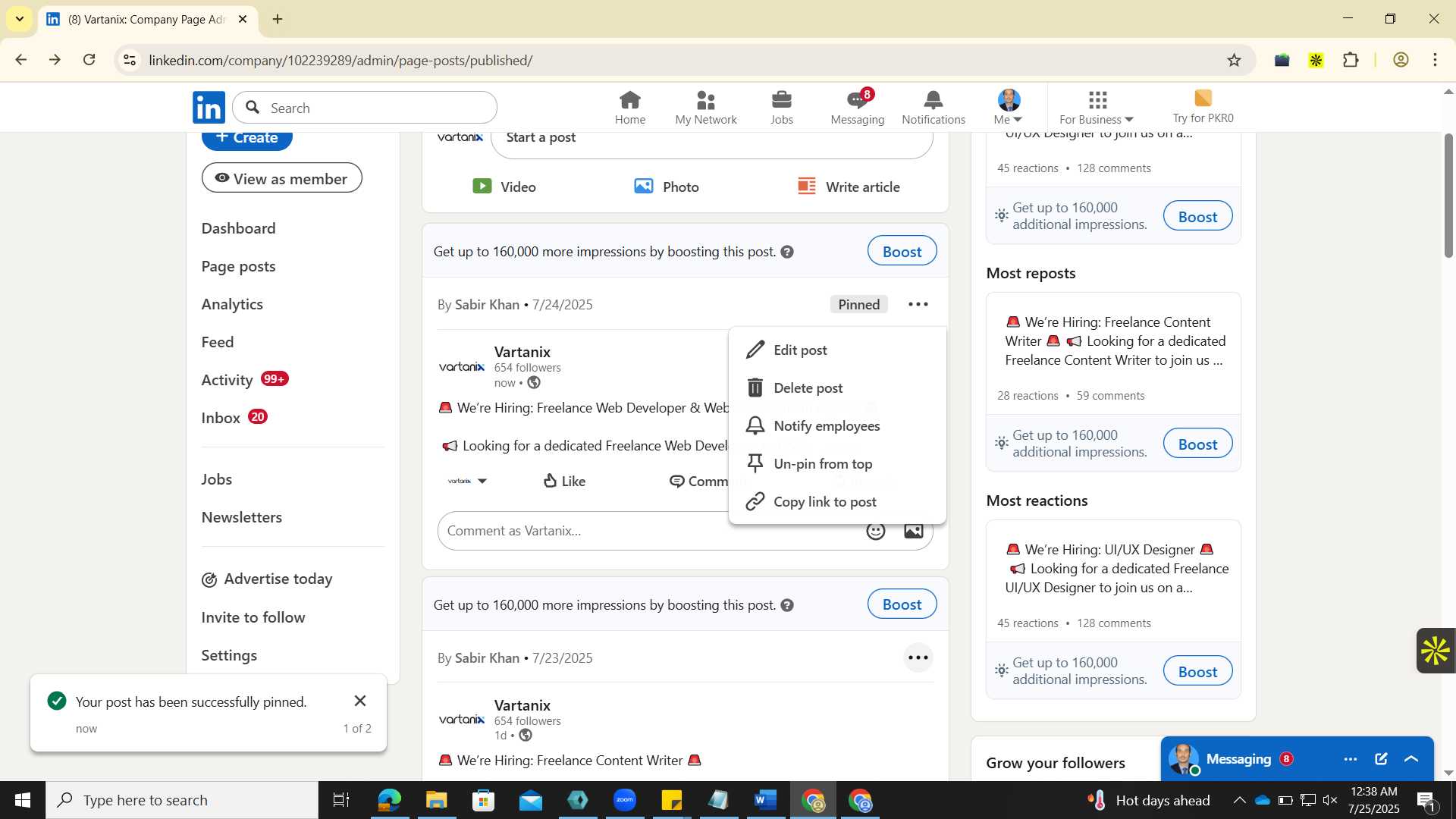Image resolution: width=1456 pixels, height=819 pixels.
Task: Open Page posts in the sidebar
Action: click(238, 266)
